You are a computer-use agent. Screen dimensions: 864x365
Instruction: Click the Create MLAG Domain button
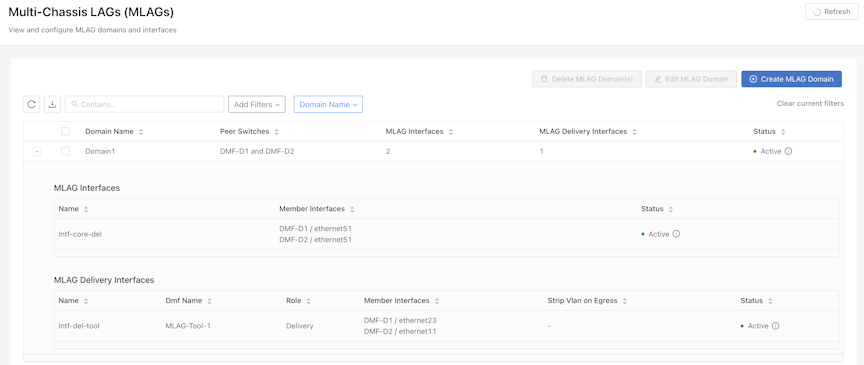pyautogui.click(x=791, y=79)
